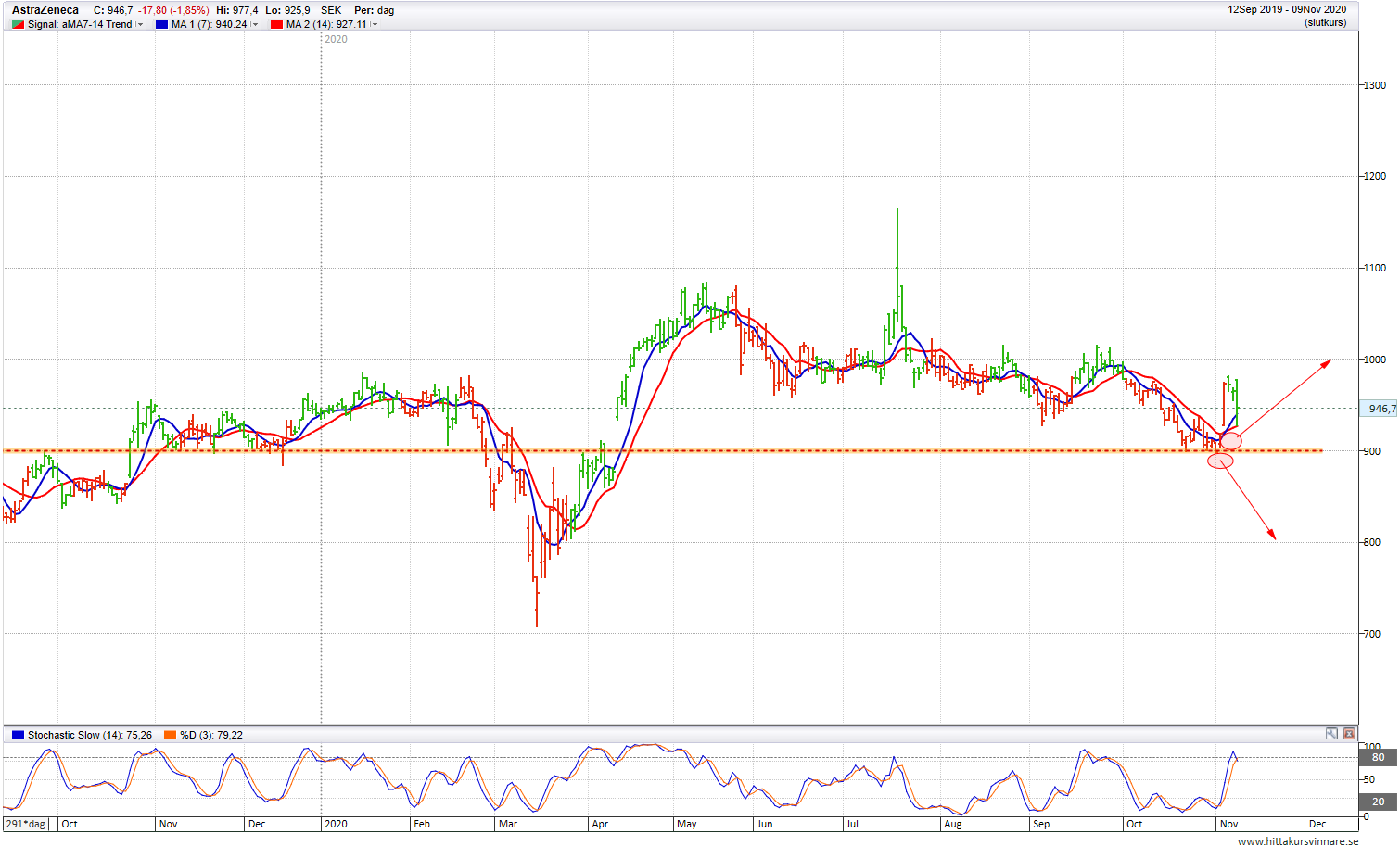The width and height of the screenshot is (1400, 846).
Task: Click the red MA 2 color swatch
Action: (276, 25)
